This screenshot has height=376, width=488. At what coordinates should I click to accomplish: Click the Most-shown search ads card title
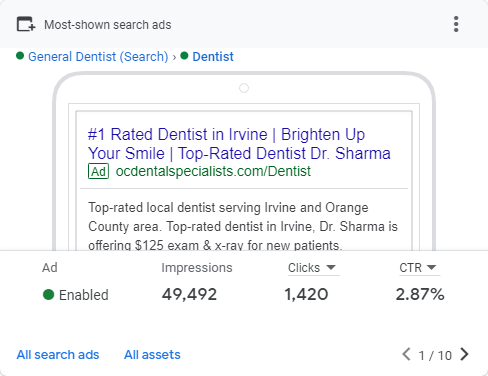[108, 25]
